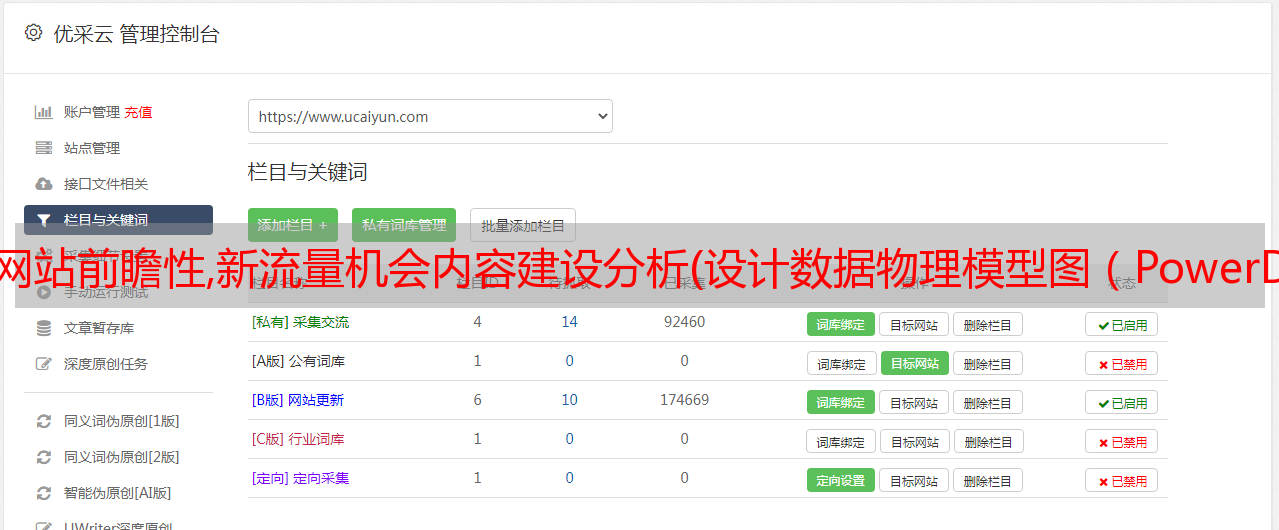Click 删除栏目 in the 采集交流 row
This screenshot has height=530, width=1279.
click(987, 324)
